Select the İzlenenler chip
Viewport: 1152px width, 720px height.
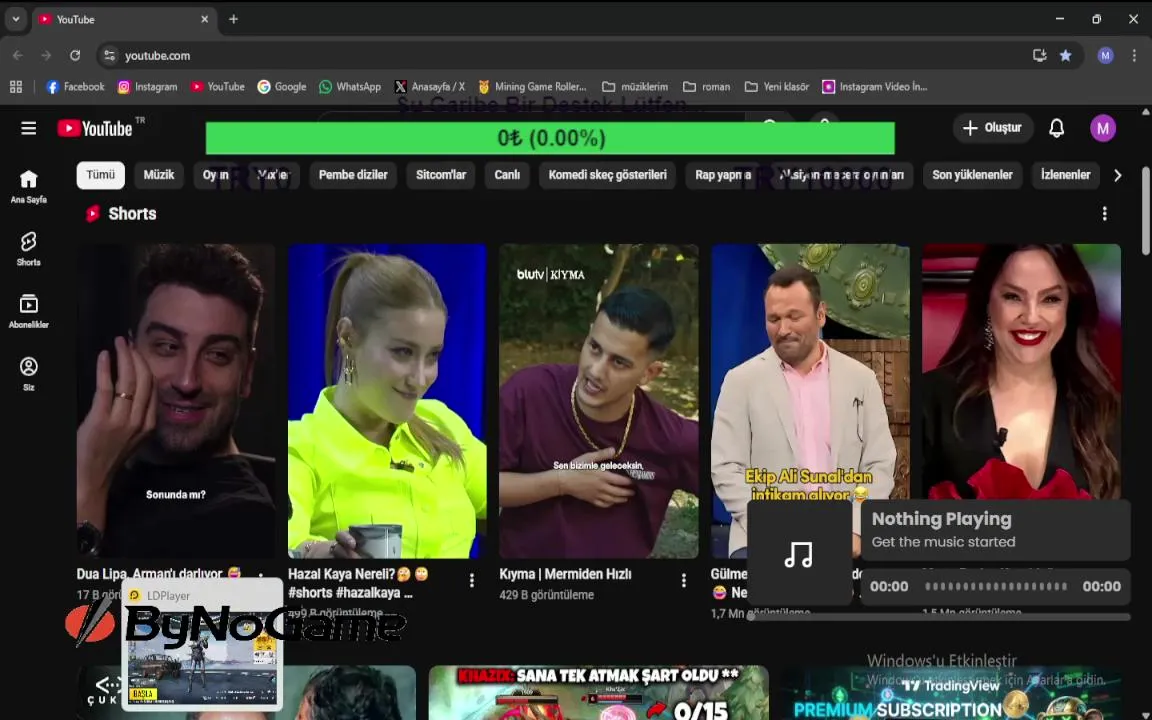[1065, 175]
